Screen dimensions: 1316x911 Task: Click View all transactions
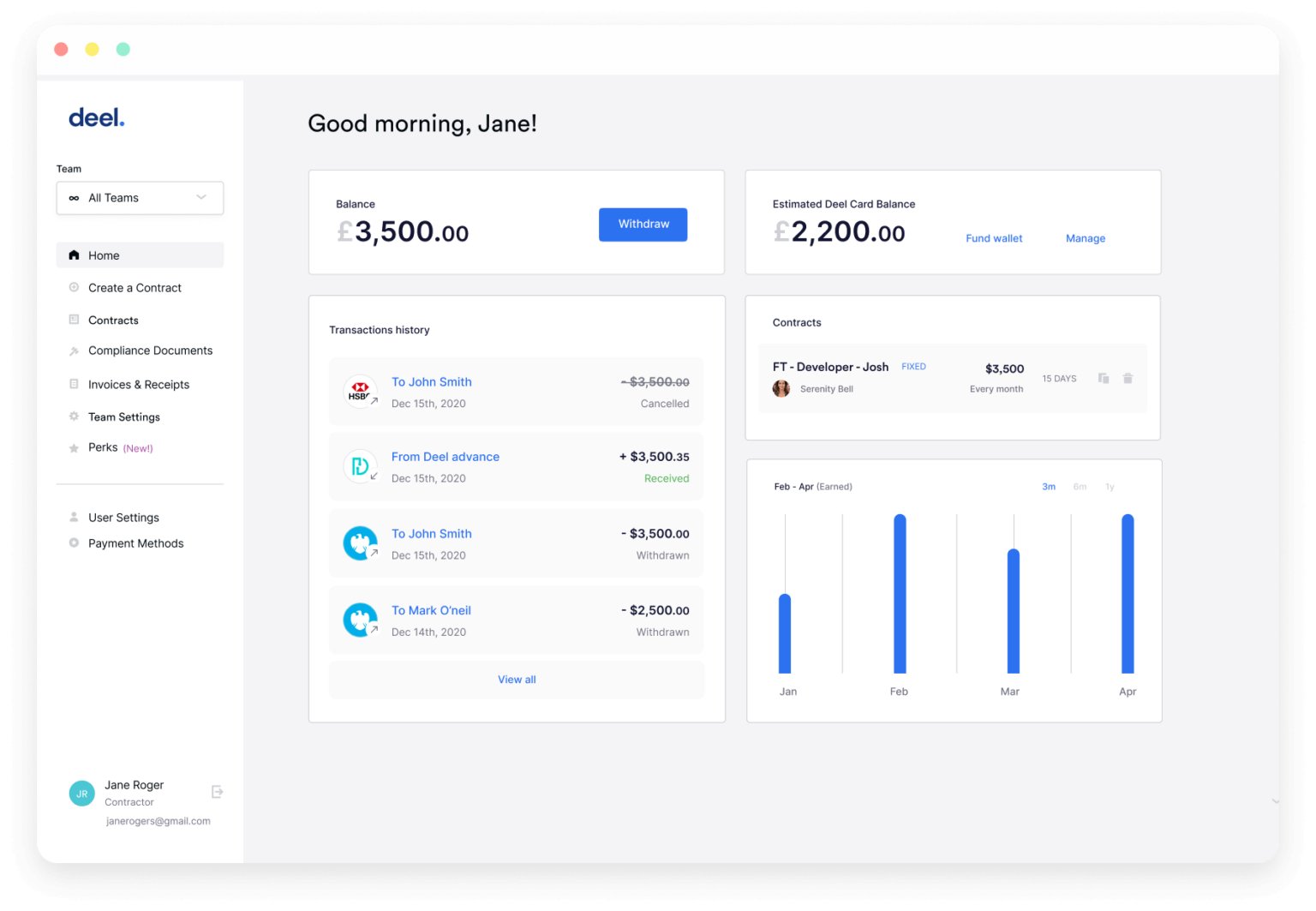coord(516,679)
